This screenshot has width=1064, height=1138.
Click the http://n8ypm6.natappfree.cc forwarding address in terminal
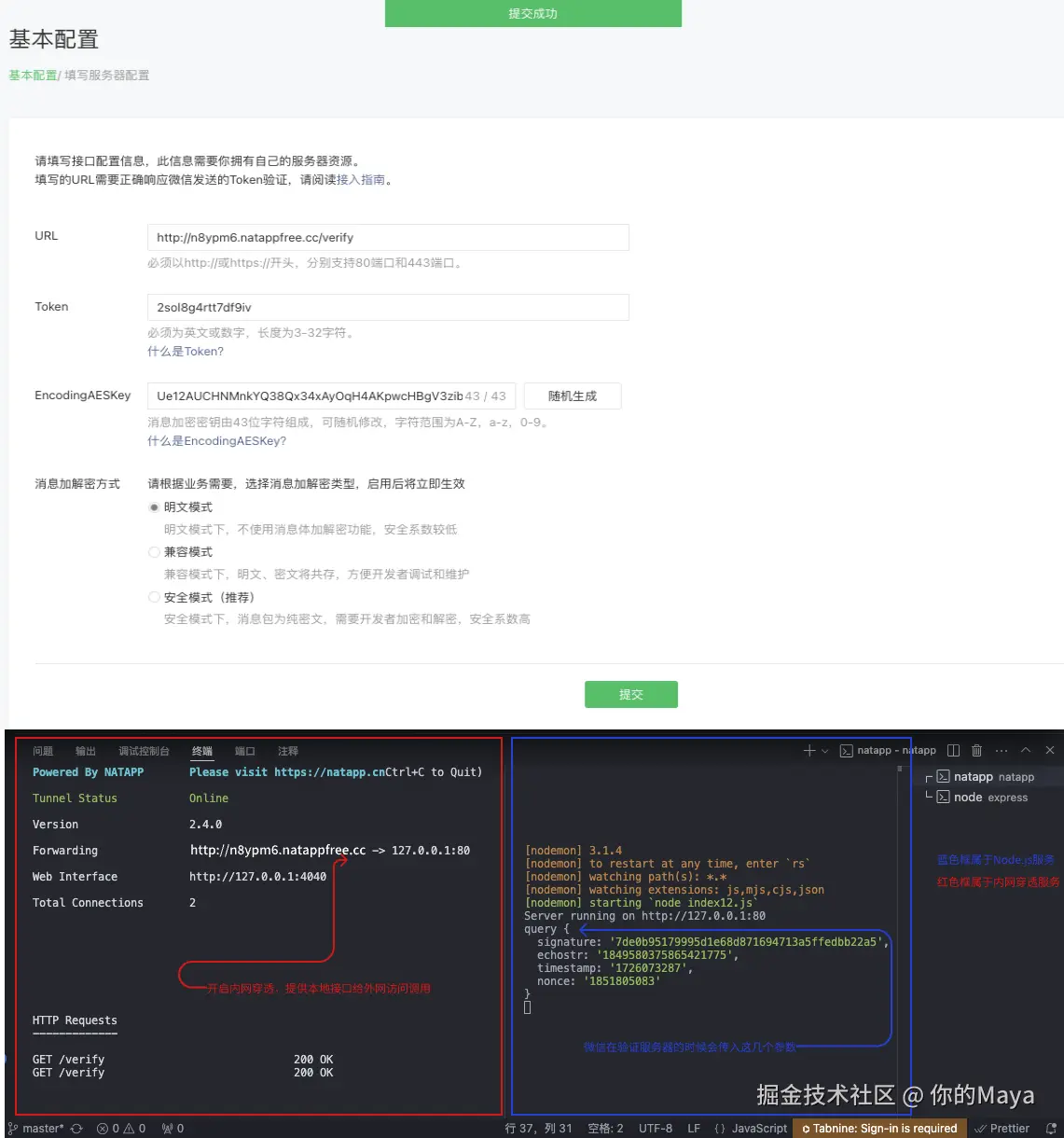[x=278, y=851]
